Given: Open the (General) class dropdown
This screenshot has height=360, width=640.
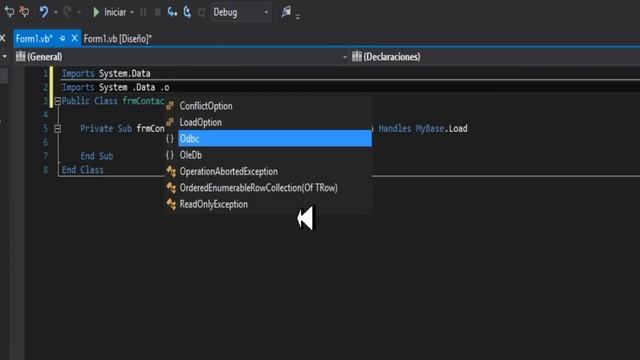Looking at the screenshot, I should click(x=181, y=57).
